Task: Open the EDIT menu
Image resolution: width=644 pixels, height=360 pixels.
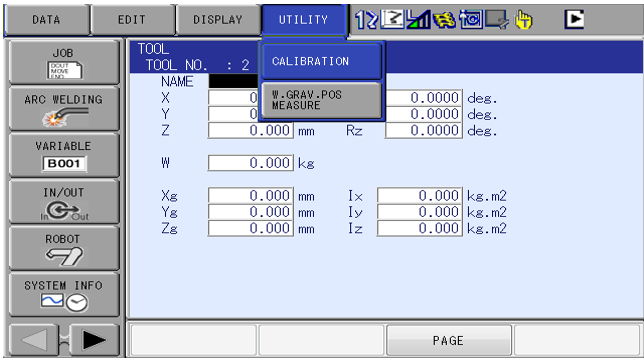Action: (132, 20)
